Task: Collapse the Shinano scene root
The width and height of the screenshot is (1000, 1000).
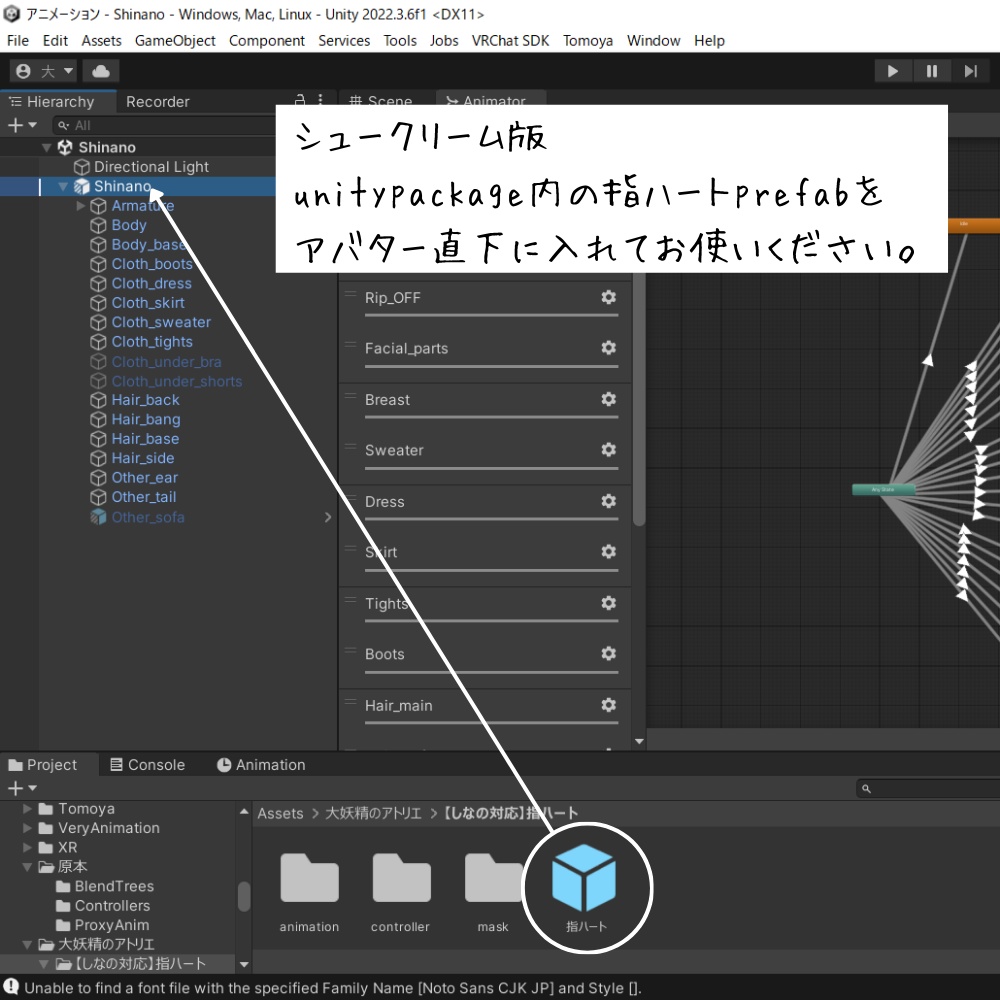Action: tap(47, 147)
